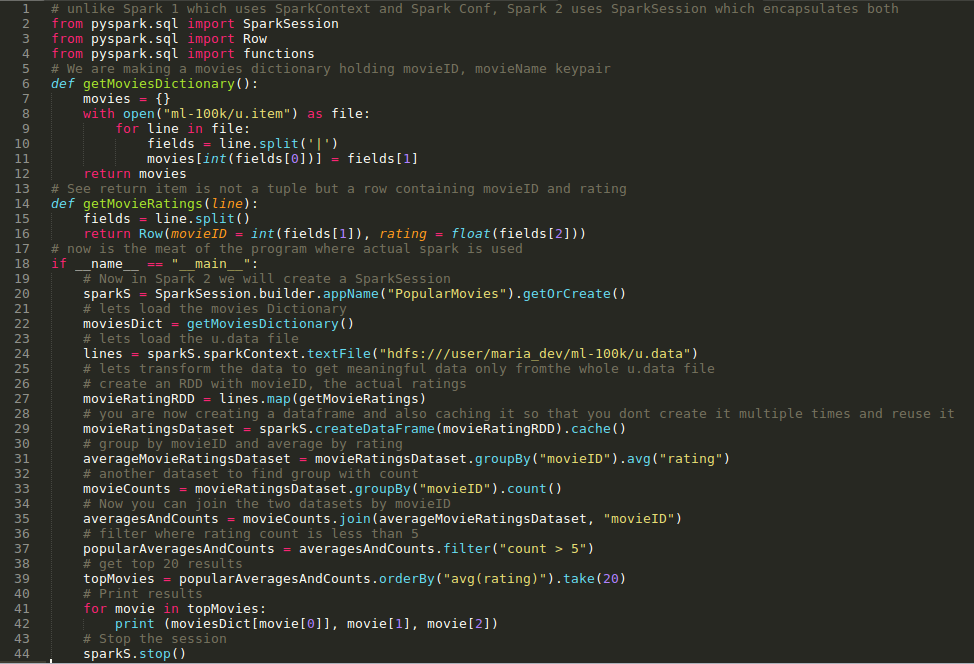Click 'take' method call on line 39
Image resolution: width=974 pixels, height=664 pixels.
pyautogui.click(x=579, y=579)
